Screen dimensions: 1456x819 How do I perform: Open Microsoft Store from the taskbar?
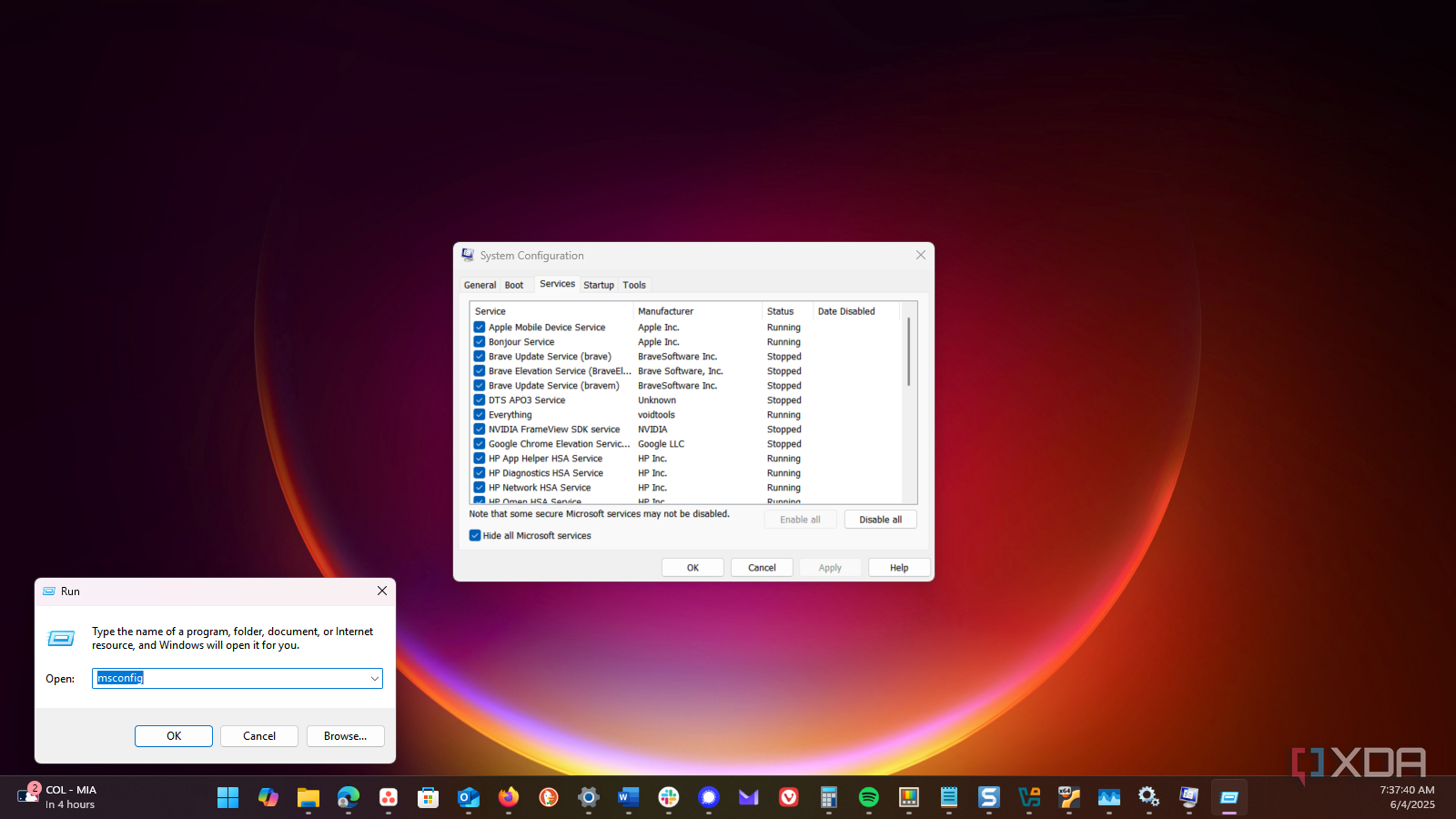click(428, 798)
